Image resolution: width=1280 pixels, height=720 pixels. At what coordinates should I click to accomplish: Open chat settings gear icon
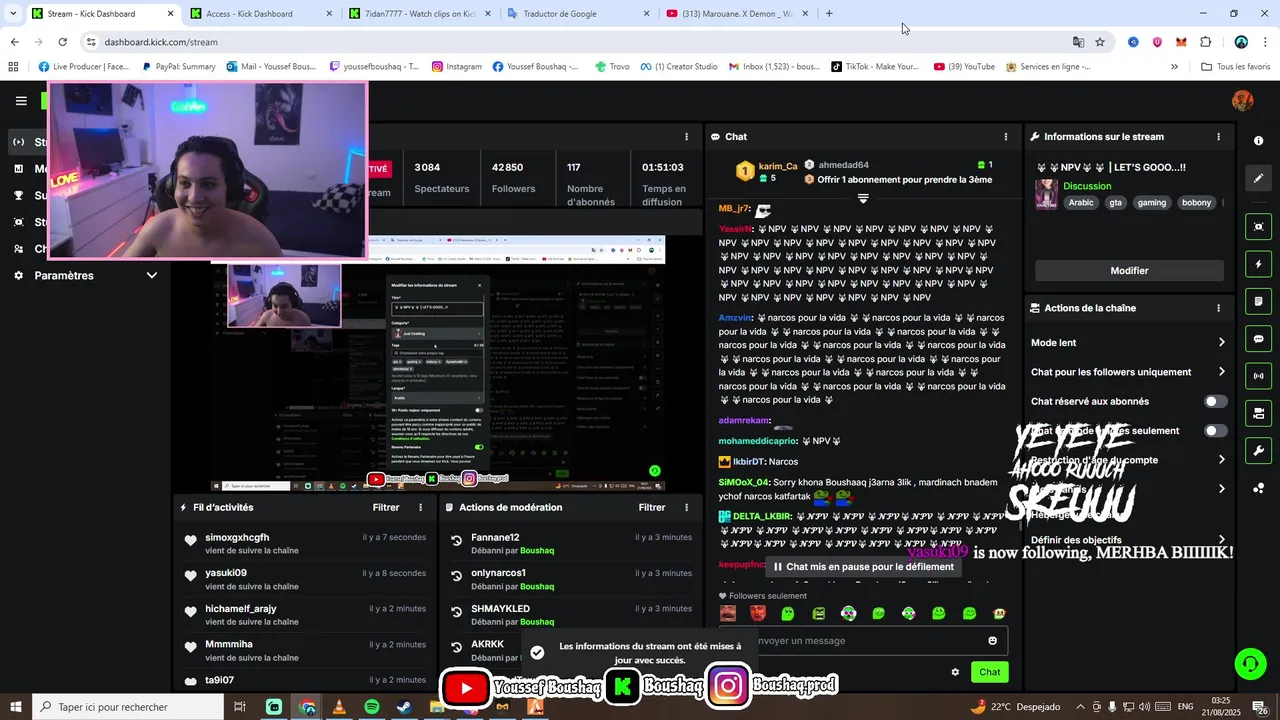tap(955, 672)
